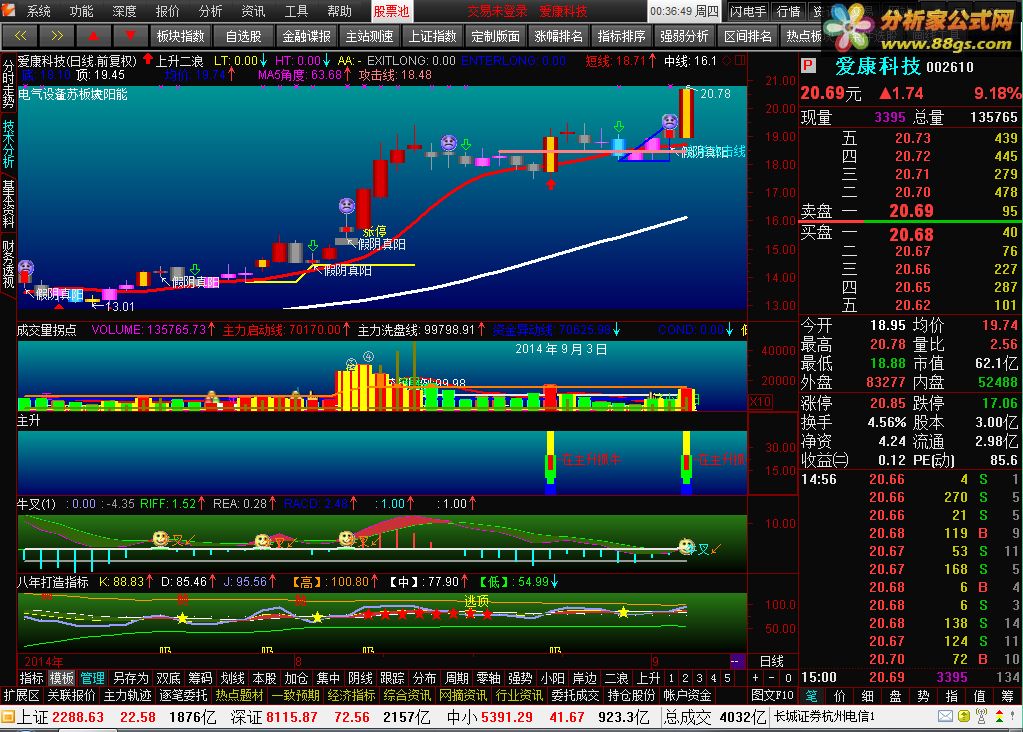1023x732 pixels.
Task: Switch to the 细 detail tab
Action: pos(867,695)
